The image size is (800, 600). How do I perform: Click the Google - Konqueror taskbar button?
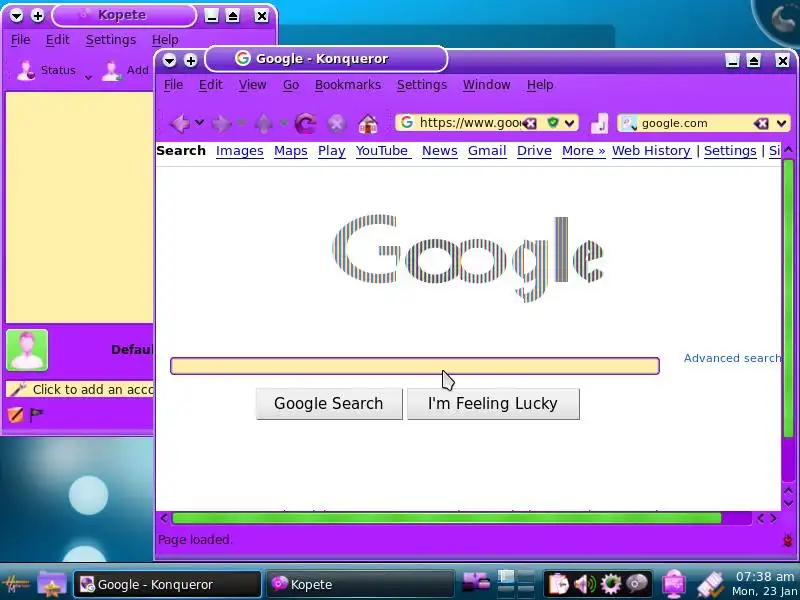point(167,584)
